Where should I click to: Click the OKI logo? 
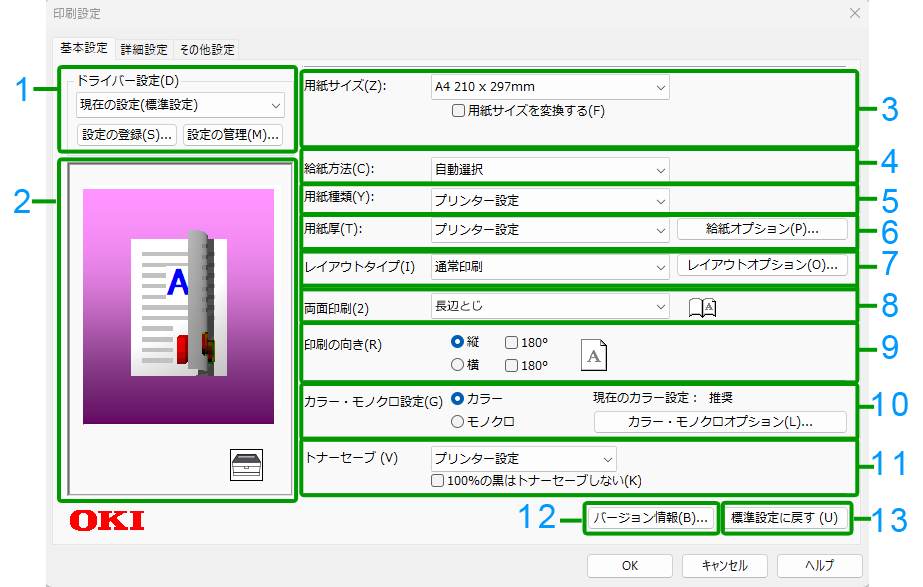107,520
